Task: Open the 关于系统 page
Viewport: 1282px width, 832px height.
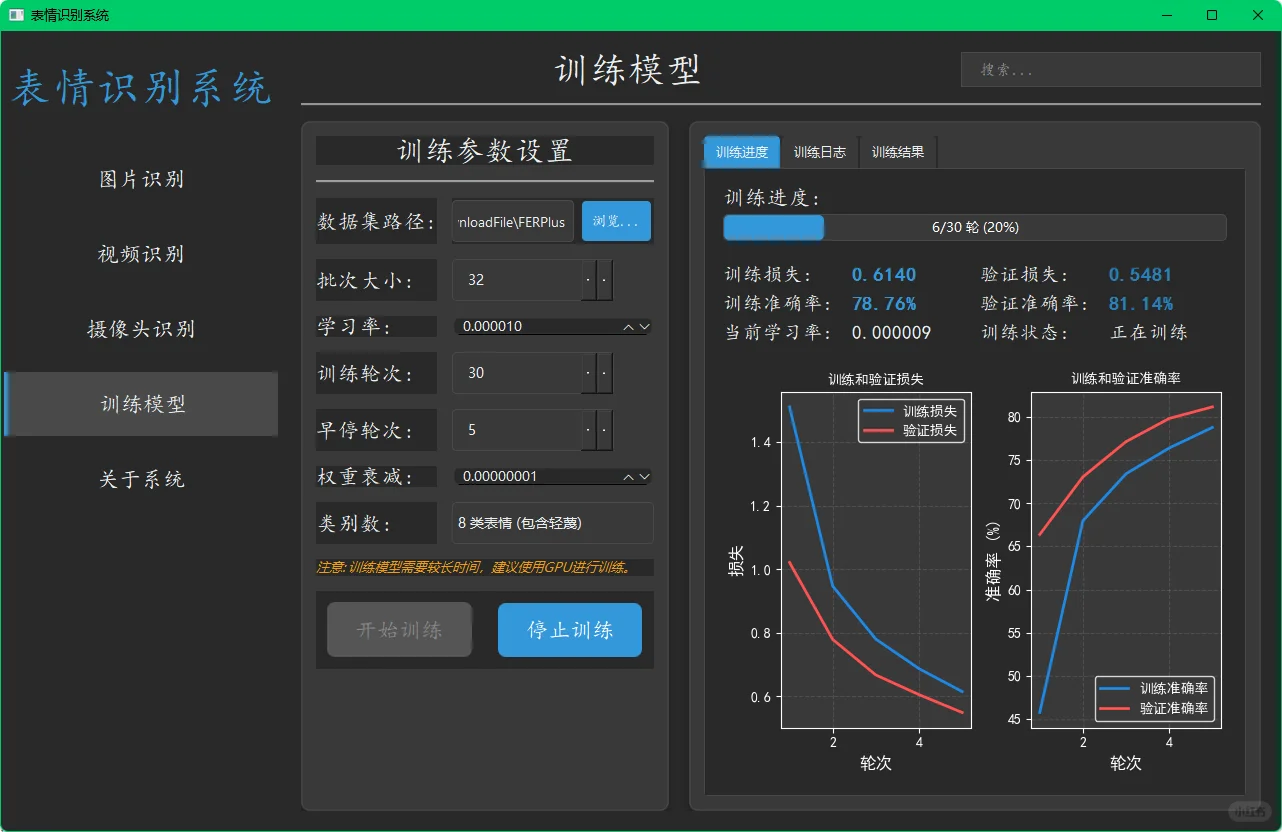Action: [x=140, y=479]
